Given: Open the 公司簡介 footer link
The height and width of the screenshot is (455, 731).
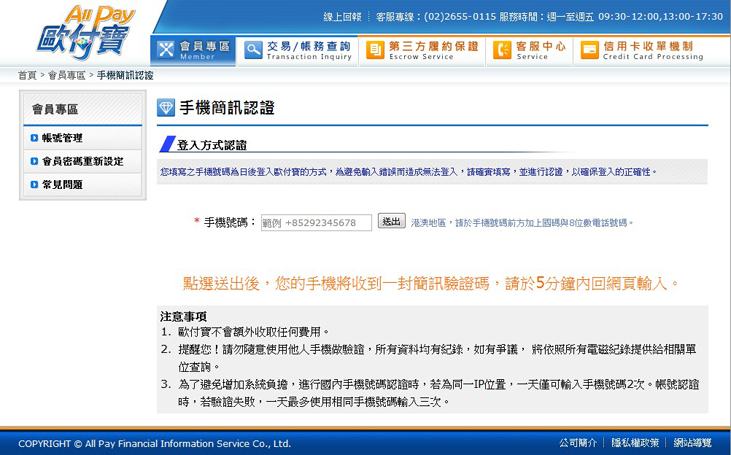Looking at the screenshot, I should (578, 443).
